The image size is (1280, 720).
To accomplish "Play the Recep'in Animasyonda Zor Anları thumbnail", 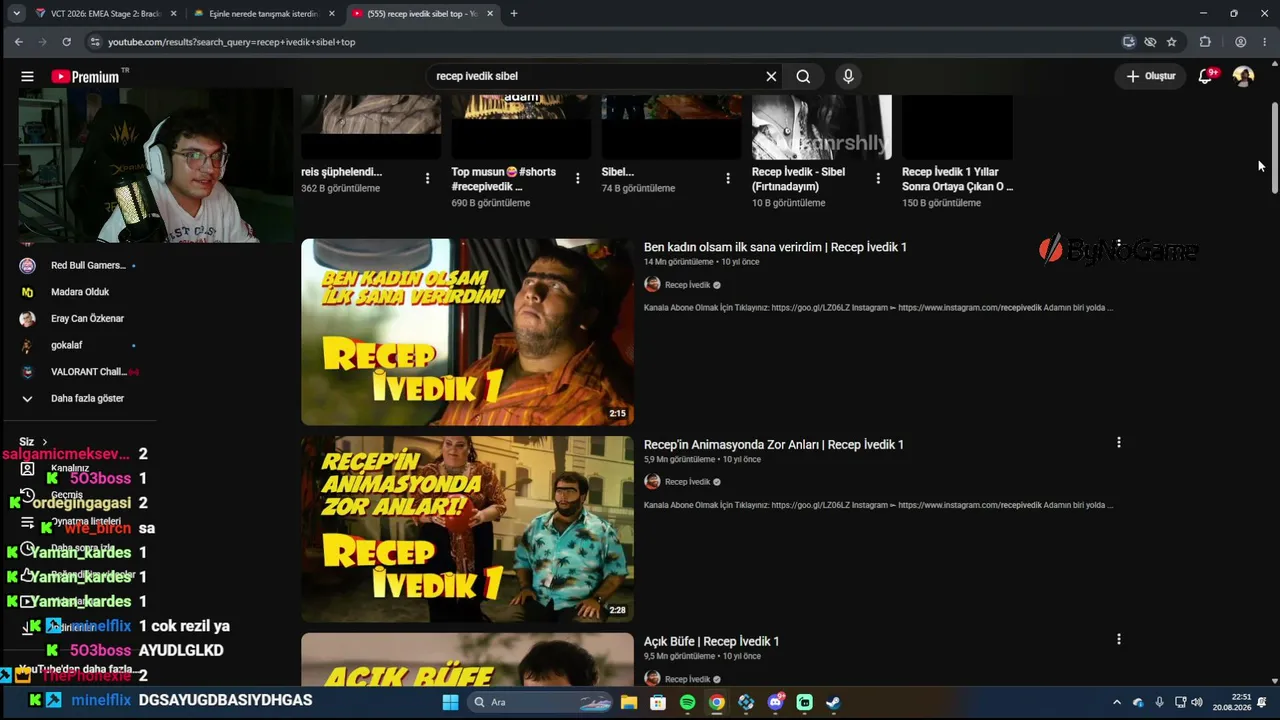I will pyautogui.click(x=467, y=529).
